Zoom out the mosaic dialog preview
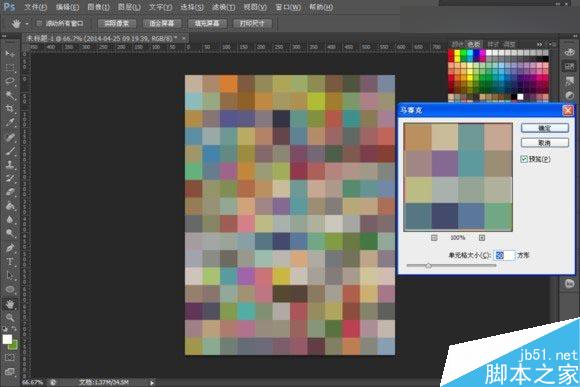580x387 pixels. pyautogui.click(x=434, y=238)
